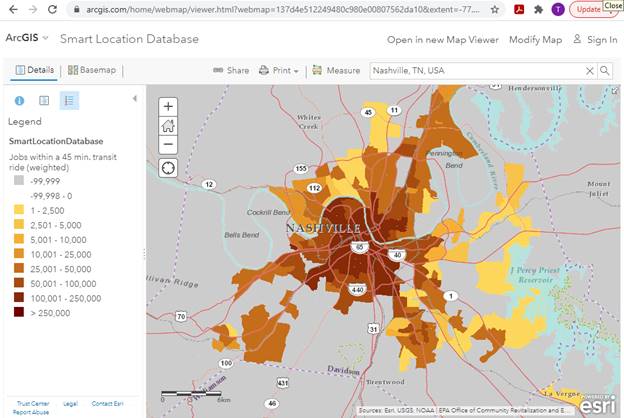Screen dimensions: 624x418
Task: Click the Route 155 shield on map
Action: [x=301, y=169]
